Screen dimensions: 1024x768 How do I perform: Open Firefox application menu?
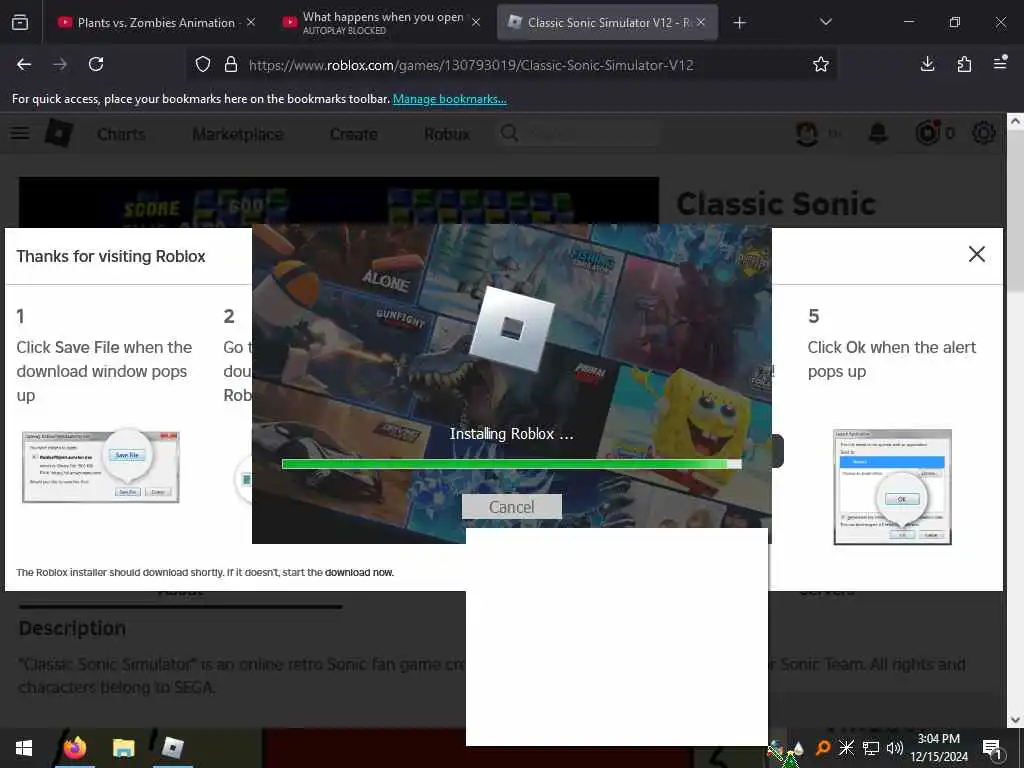pyautogui.click(x=1000, y=63)
